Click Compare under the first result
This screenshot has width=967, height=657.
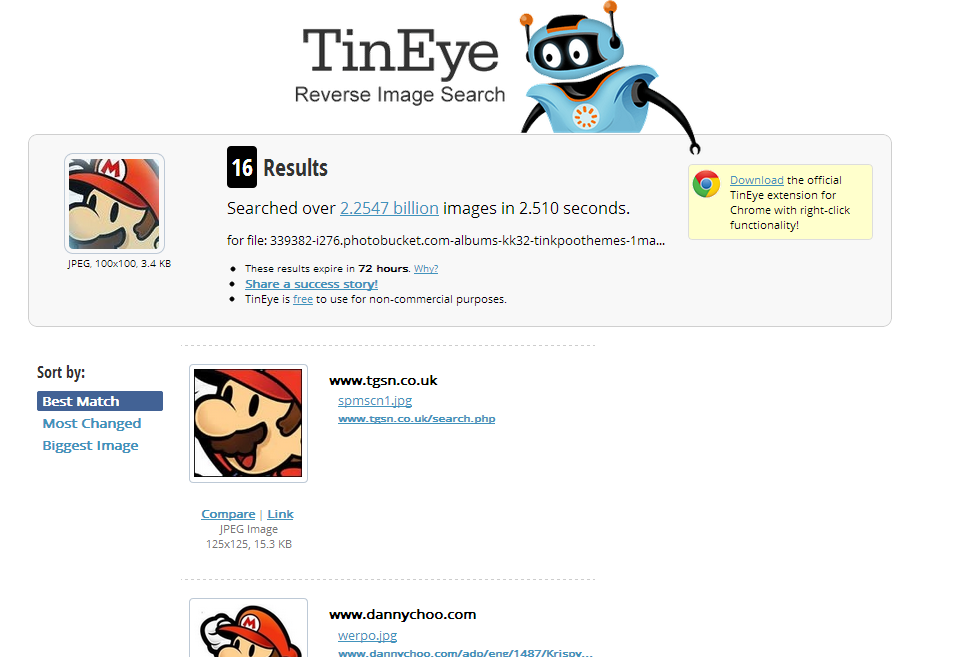pos(228,514)
